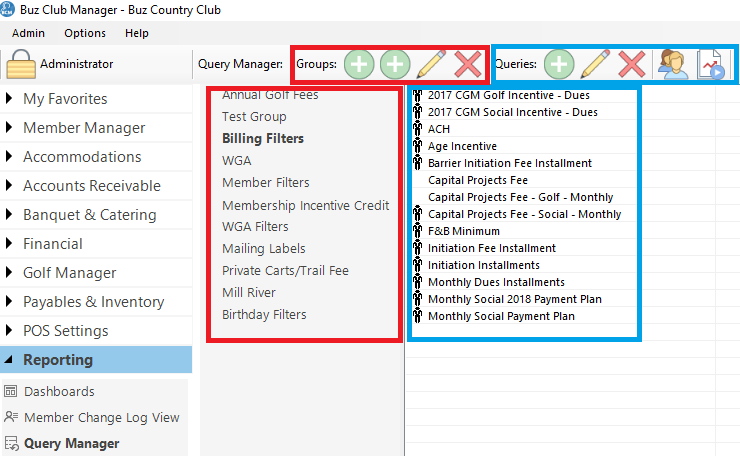Expand the My Favorites section

click(x=65, y=99)
